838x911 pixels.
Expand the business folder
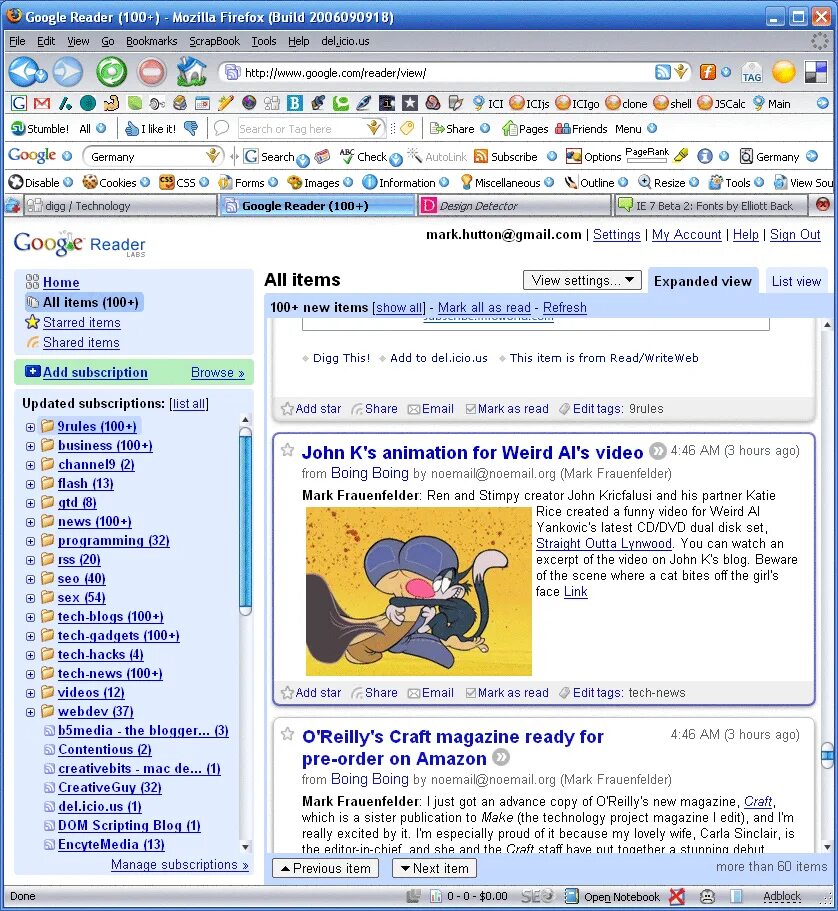(30, 446)
